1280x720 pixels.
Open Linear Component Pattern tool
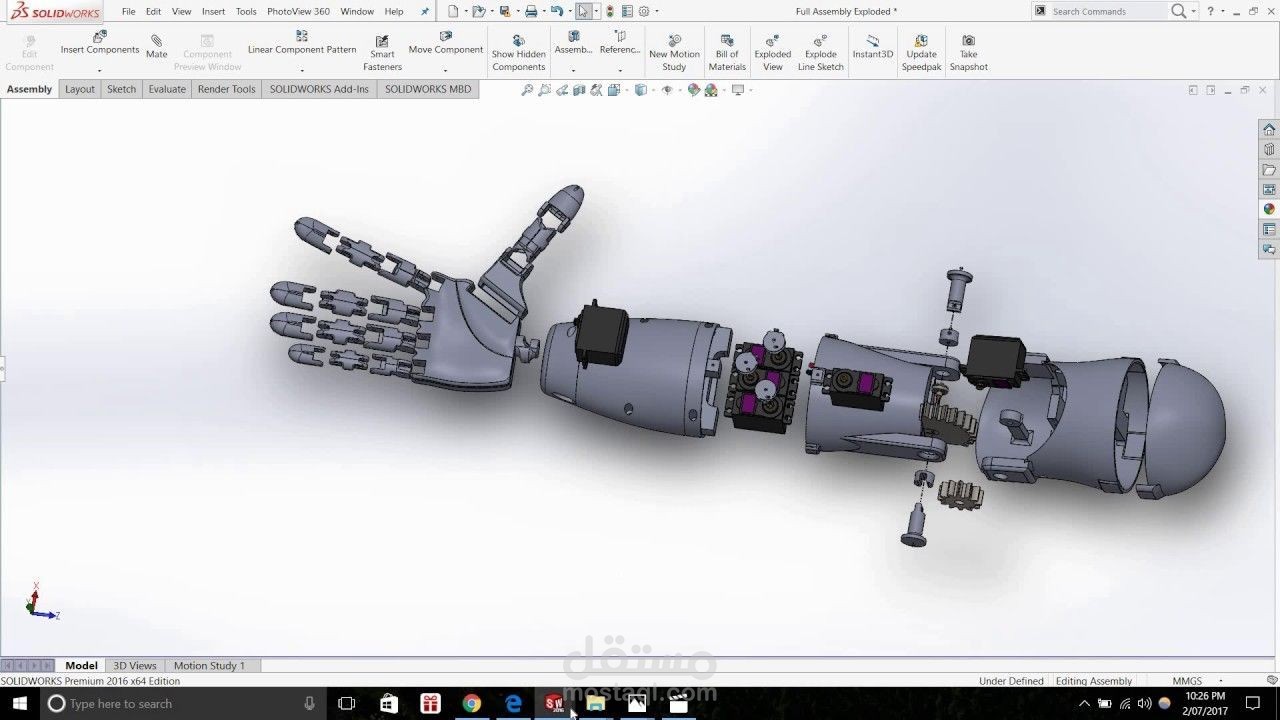tap(302, 43)
